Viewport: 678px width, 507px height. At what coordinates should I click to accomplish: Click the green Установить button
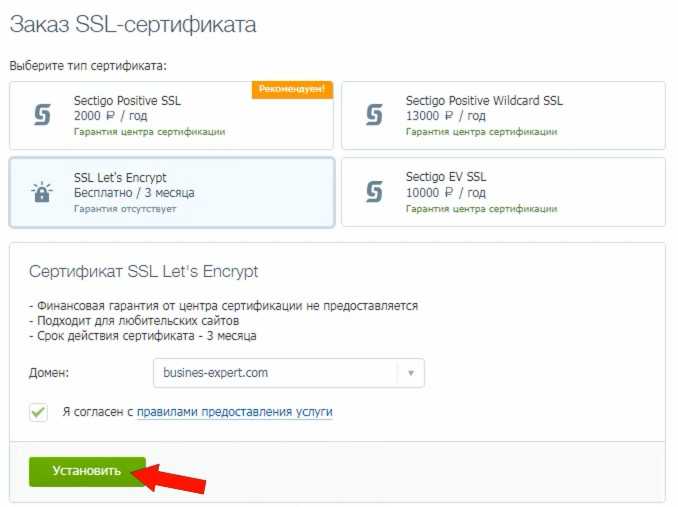coord(87,471)
